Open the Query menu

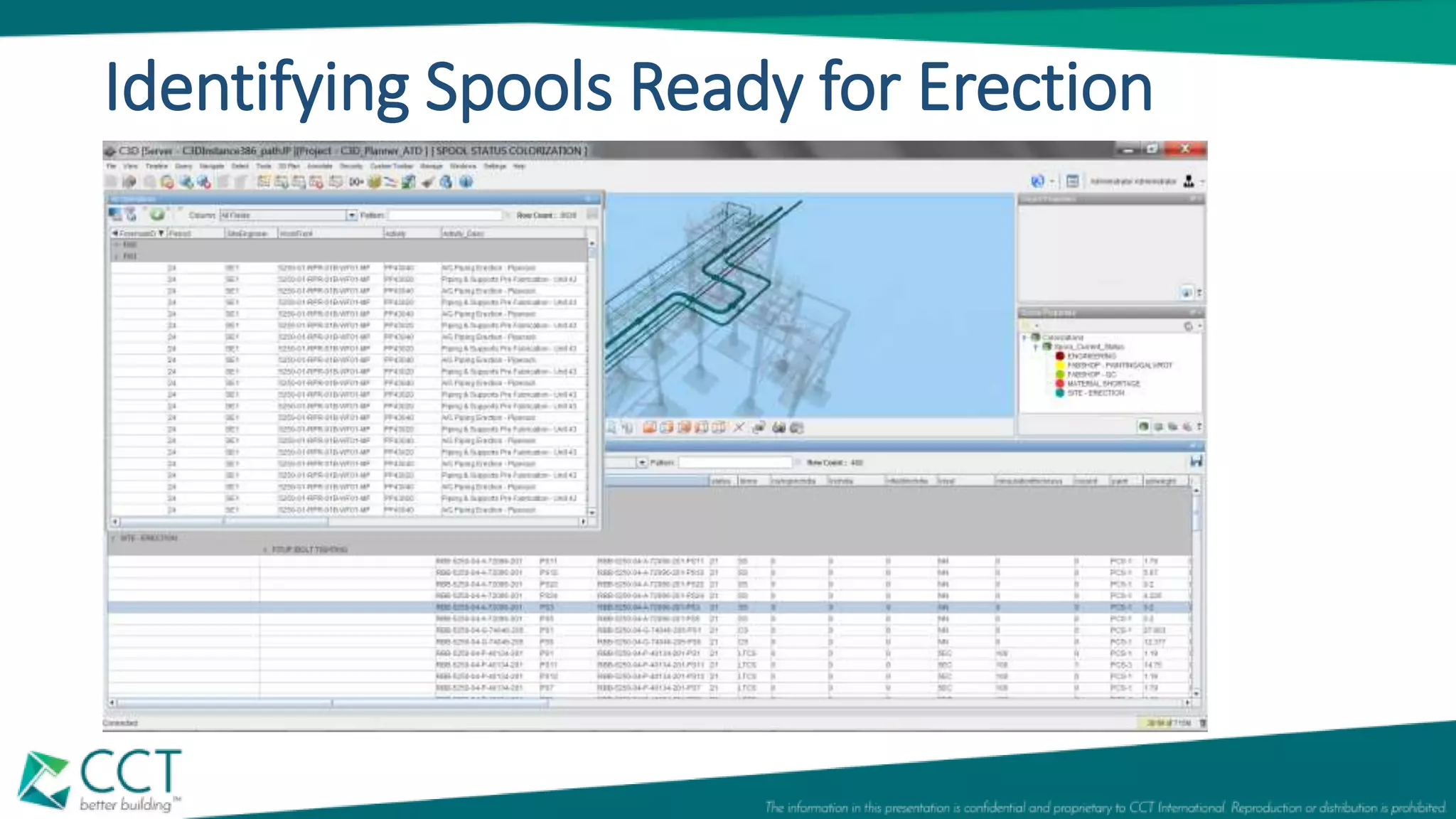(183, 166)
